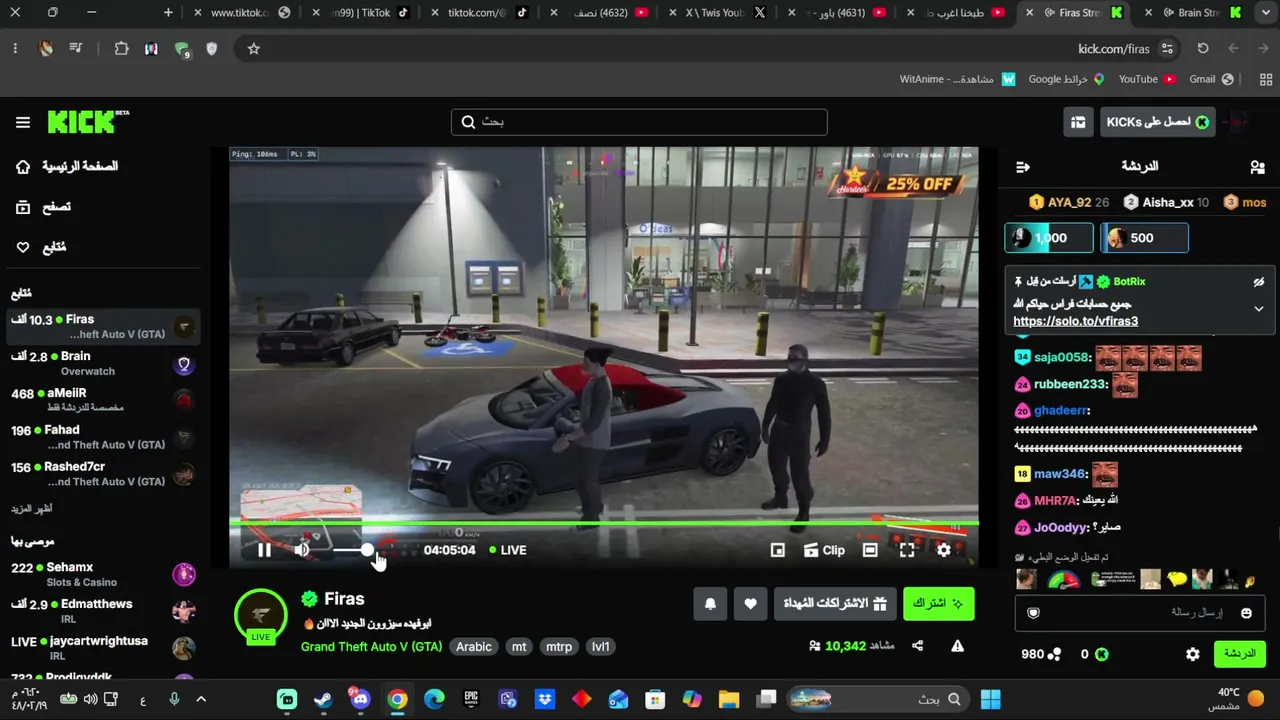Open emoji picker in chat input

click(1246, 613)
